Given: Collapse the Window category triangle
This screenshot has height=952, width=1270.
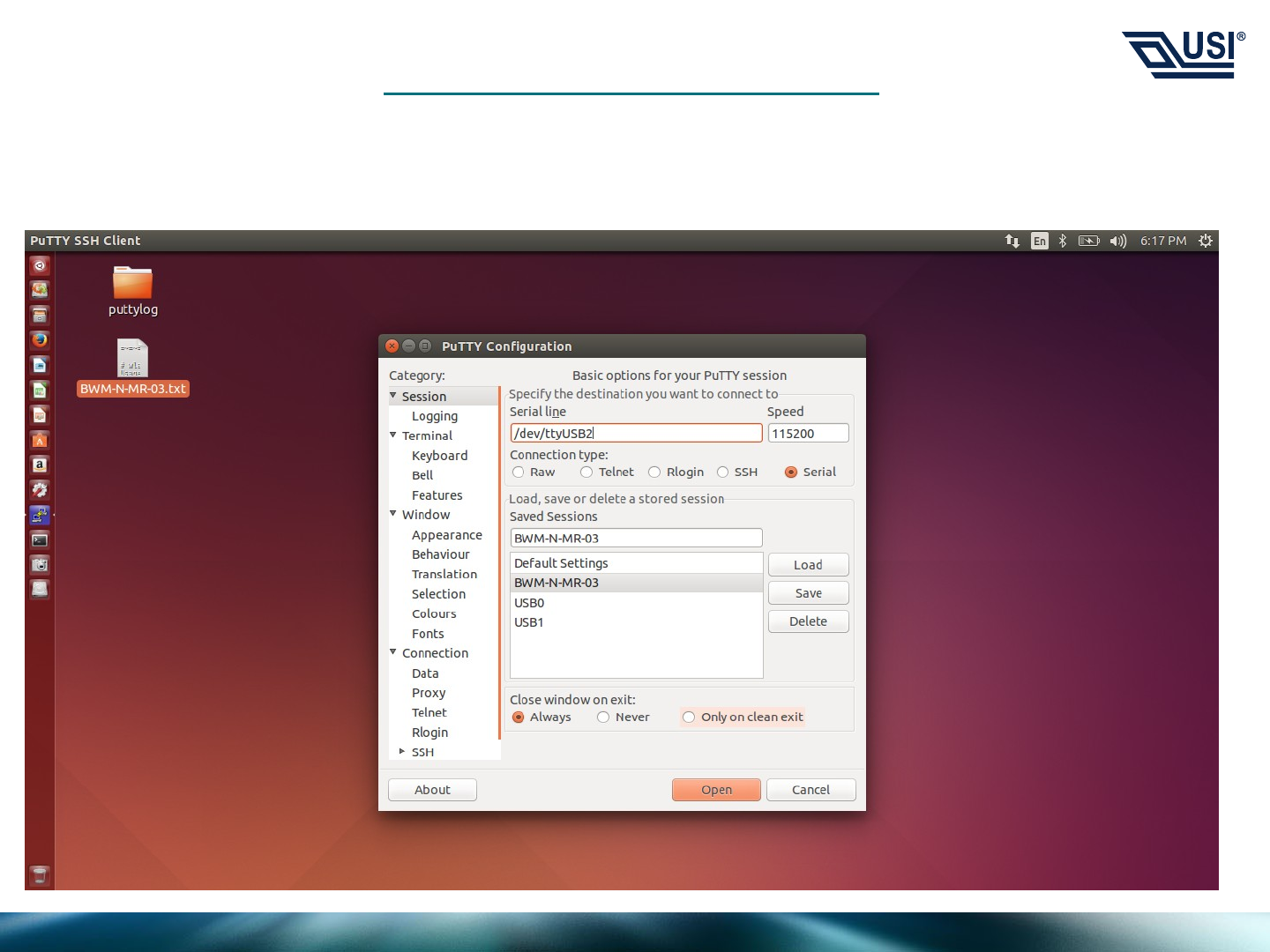Looking at the screenshot, I should click(x=393, y=514).
